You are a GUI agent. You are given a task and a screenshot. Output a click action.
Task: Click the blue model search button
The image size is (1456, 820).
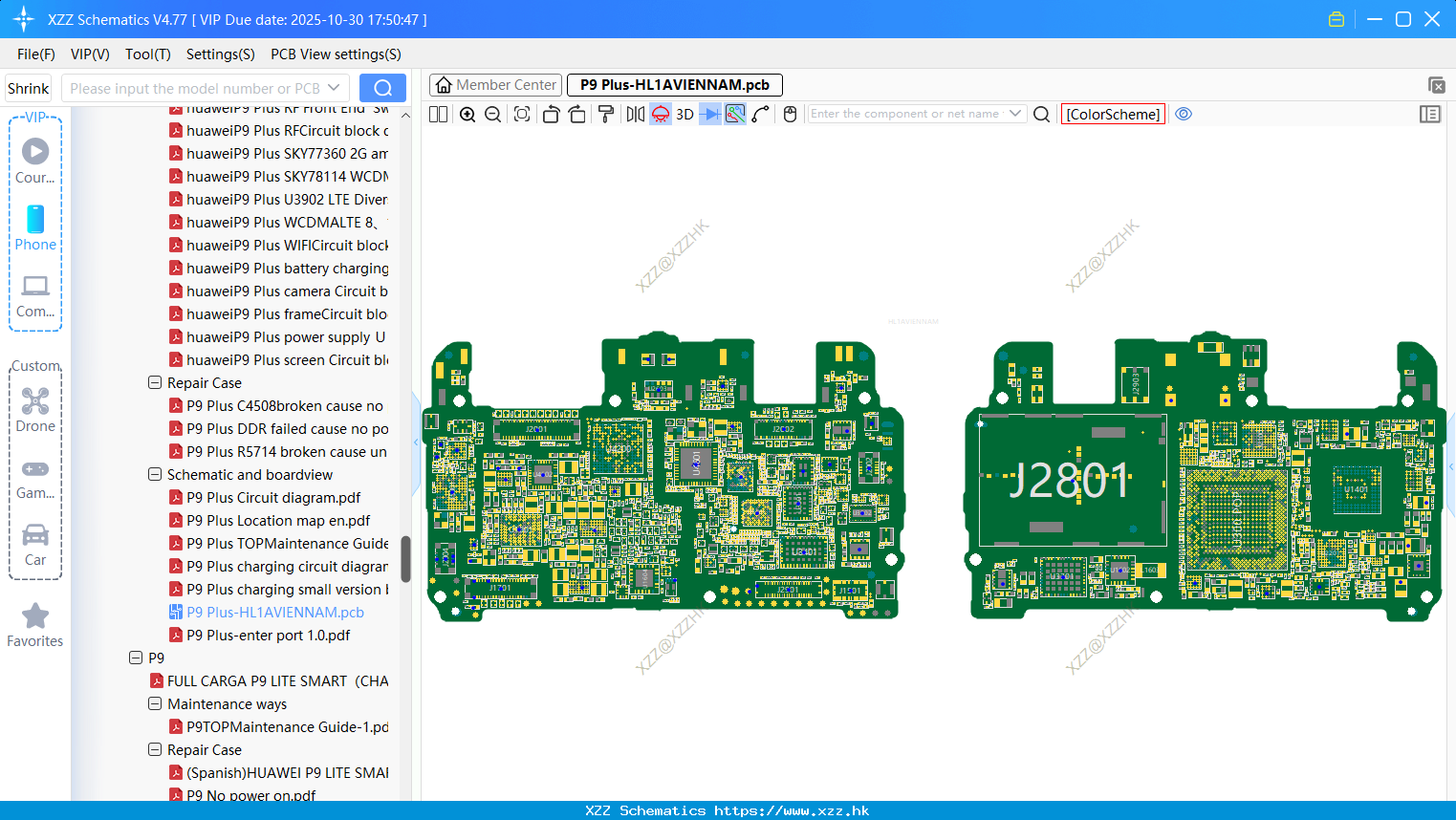tap(382, 88)
